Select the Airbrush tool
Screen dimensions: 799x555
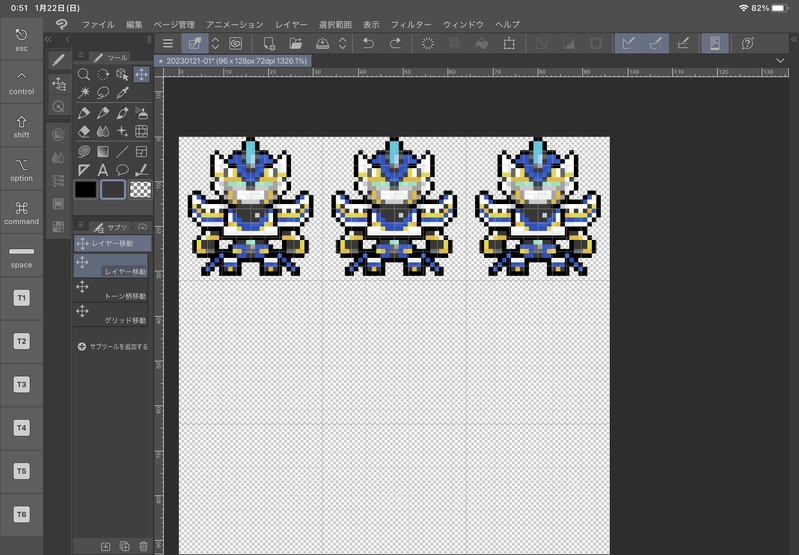coord(141,113)
